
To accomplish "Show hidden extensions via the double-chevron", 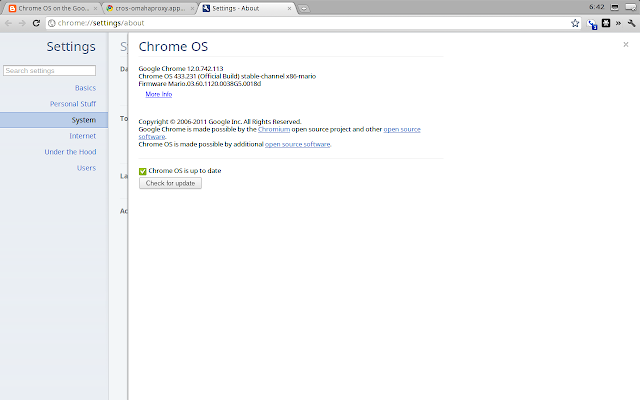I will [618, 23].
